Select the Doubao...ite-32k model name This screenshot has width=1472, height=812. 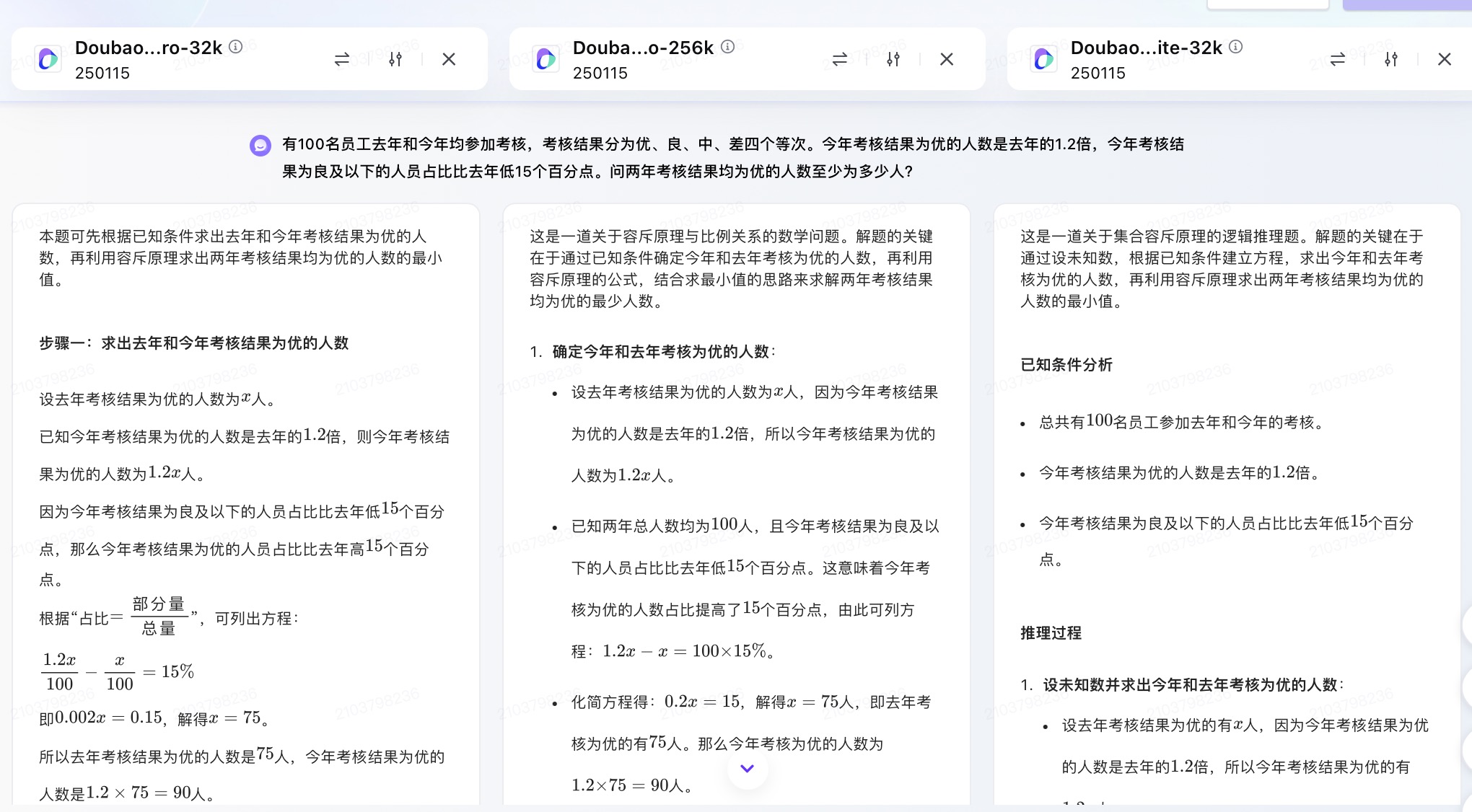coord(1146,48)
